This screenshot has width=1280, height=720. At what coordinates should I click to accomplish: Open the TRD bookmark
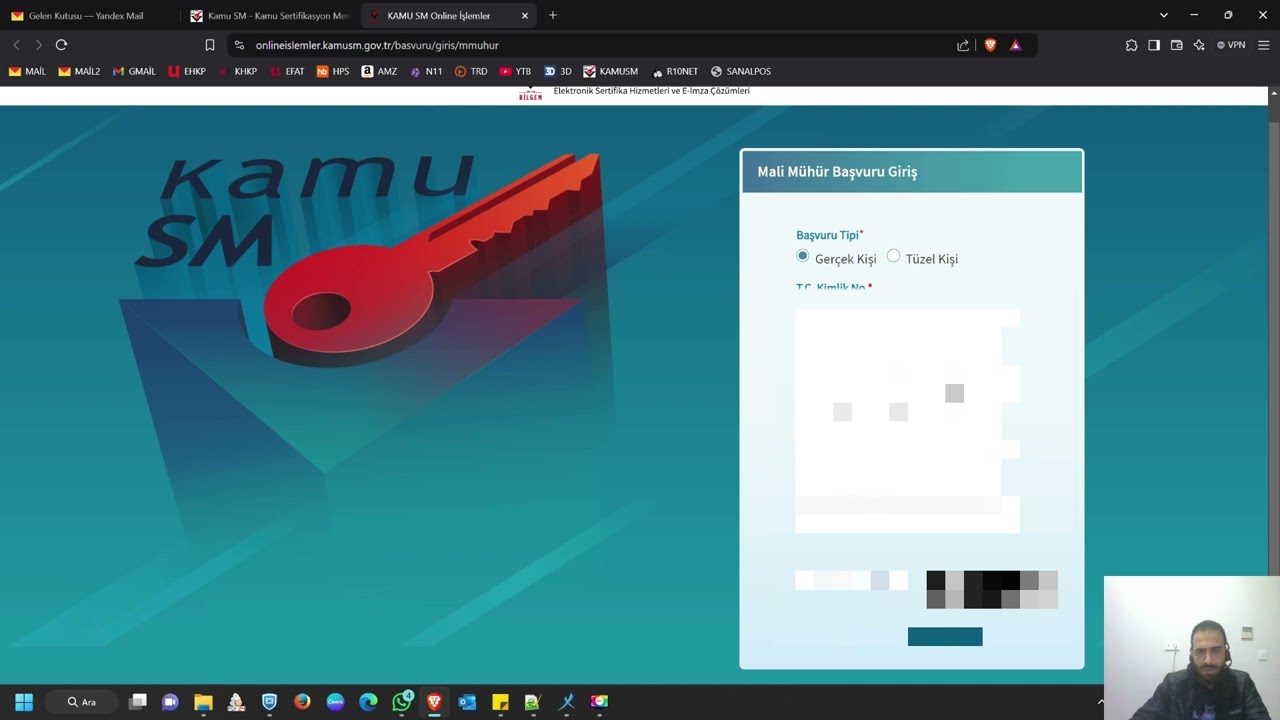[471, 72]
